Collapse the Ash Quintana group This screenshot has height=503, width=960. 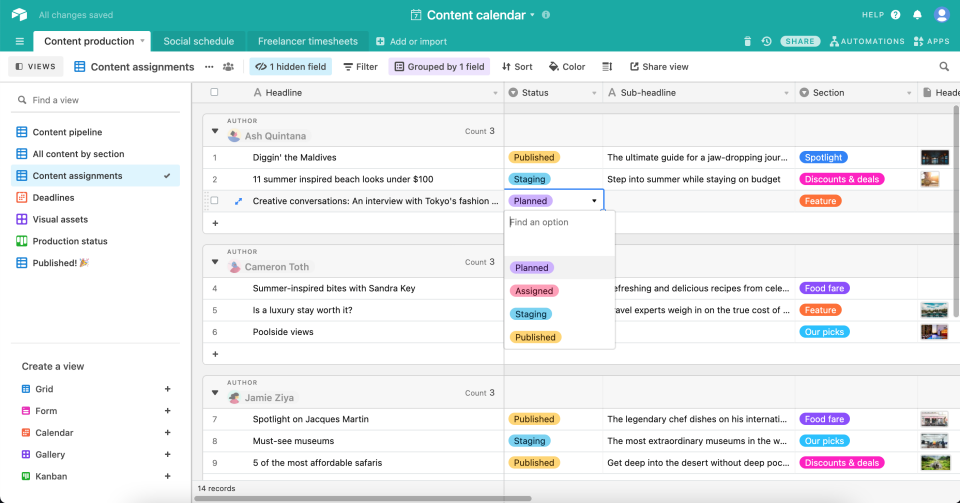click(x=214, y=131)
